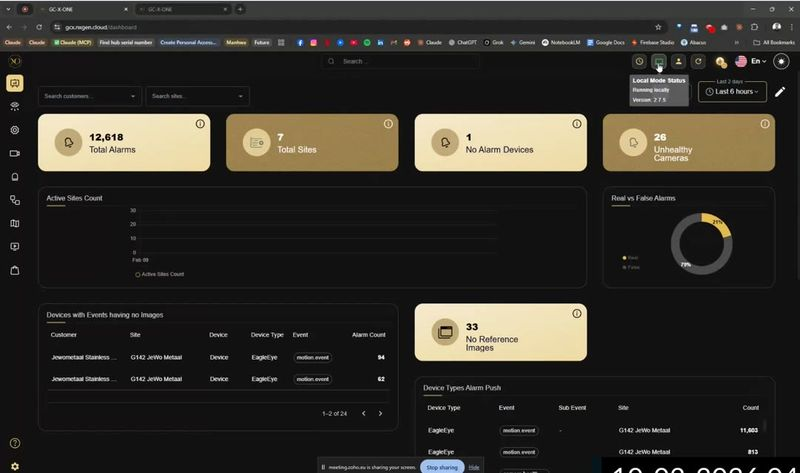Click the Sub Event column header

click(x=572, y=408)
